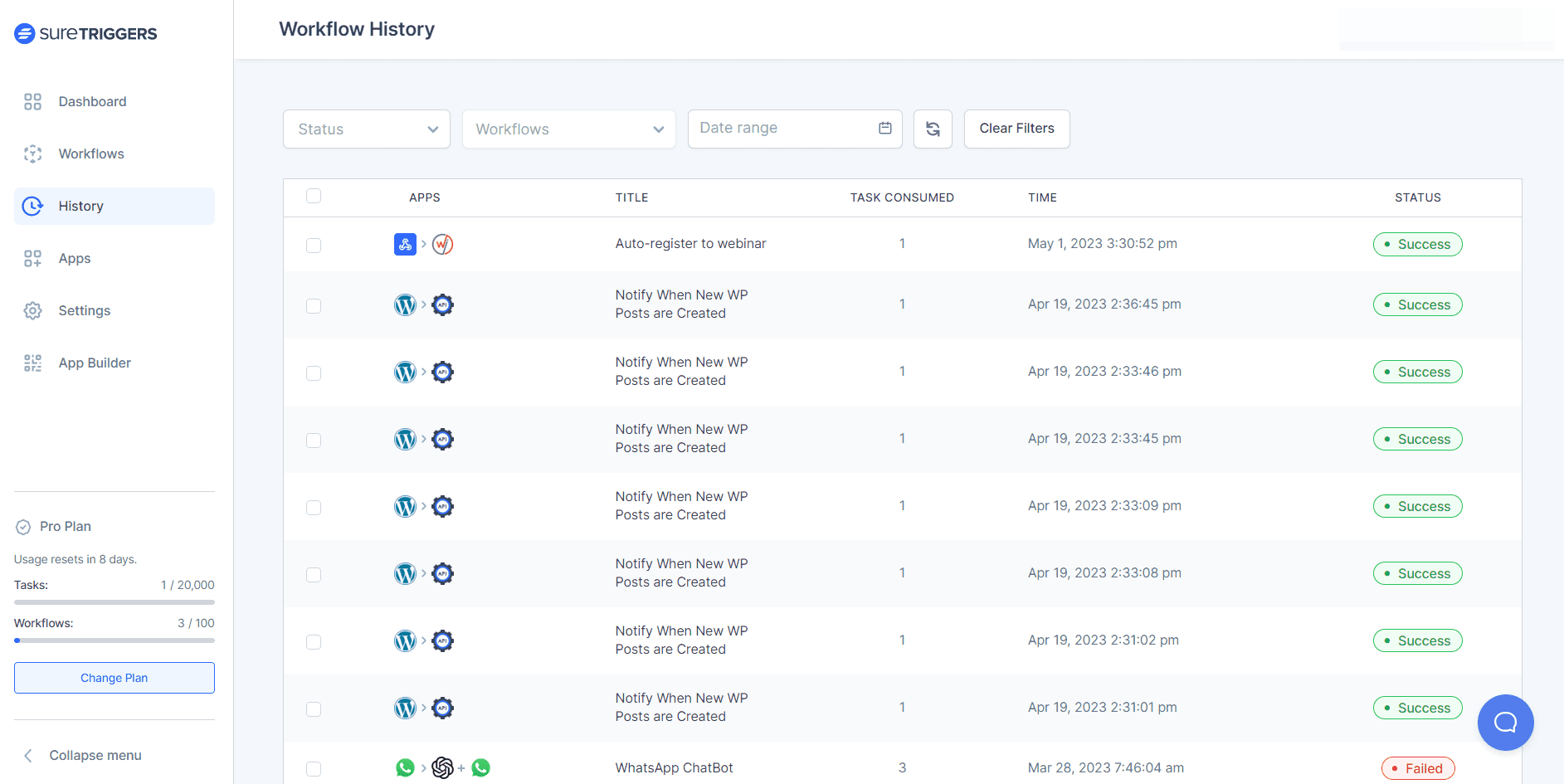This screenshot has height=784, width=1564.
Task: Open the Status filter dropdown
Action: [x=367, y=129]
